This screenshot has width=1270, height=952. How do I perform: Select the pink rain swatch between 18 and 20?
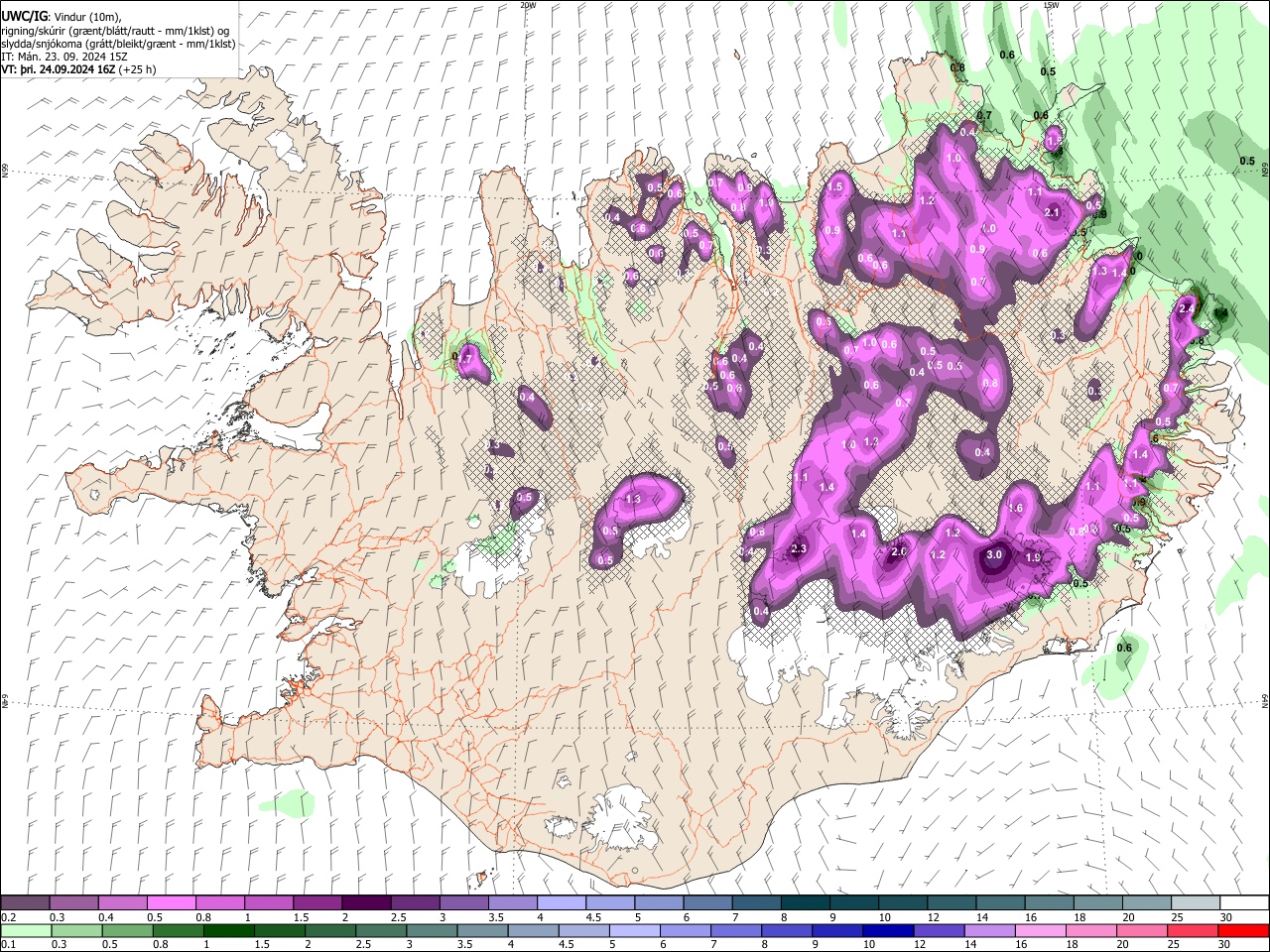coord(1090,930)
